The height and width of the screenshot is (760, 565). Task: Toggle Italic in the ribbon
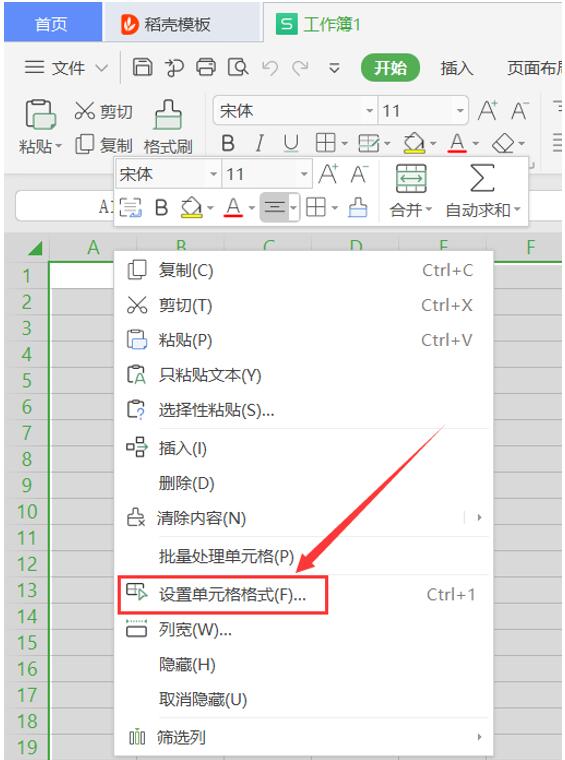[260, 143]
